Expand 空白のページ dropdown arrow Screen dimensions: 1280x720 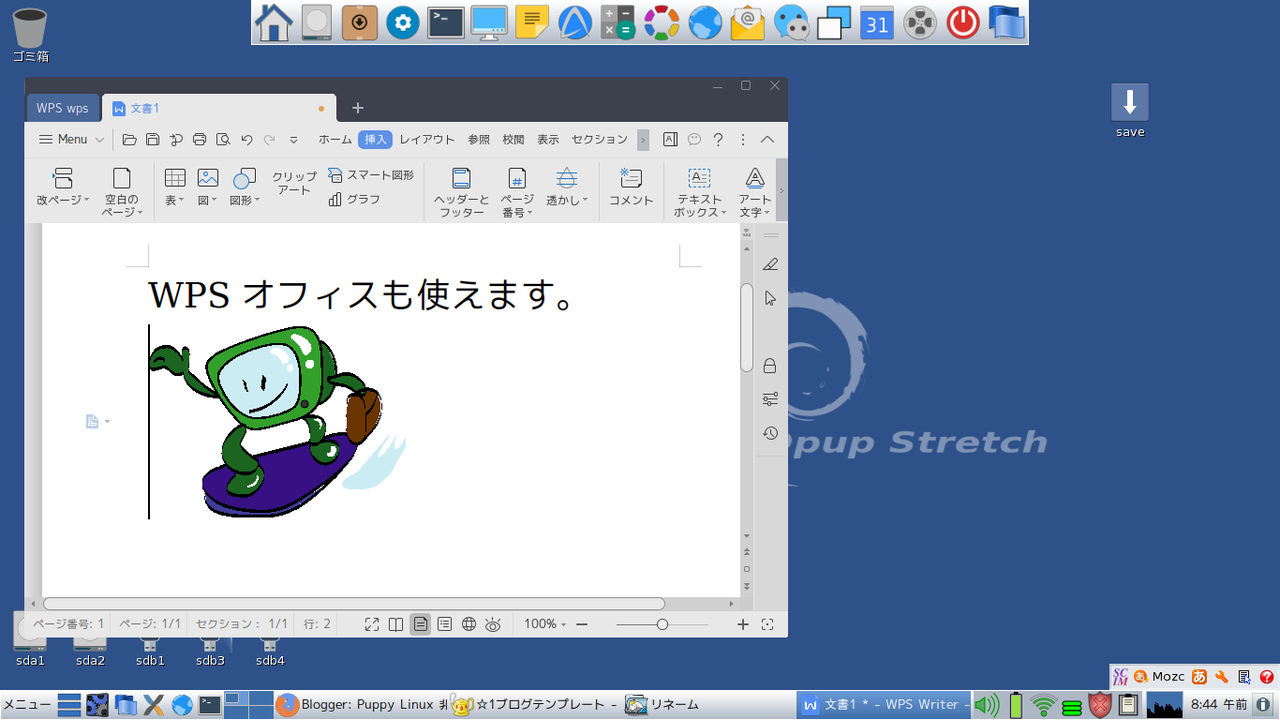(x=140, y=212)
